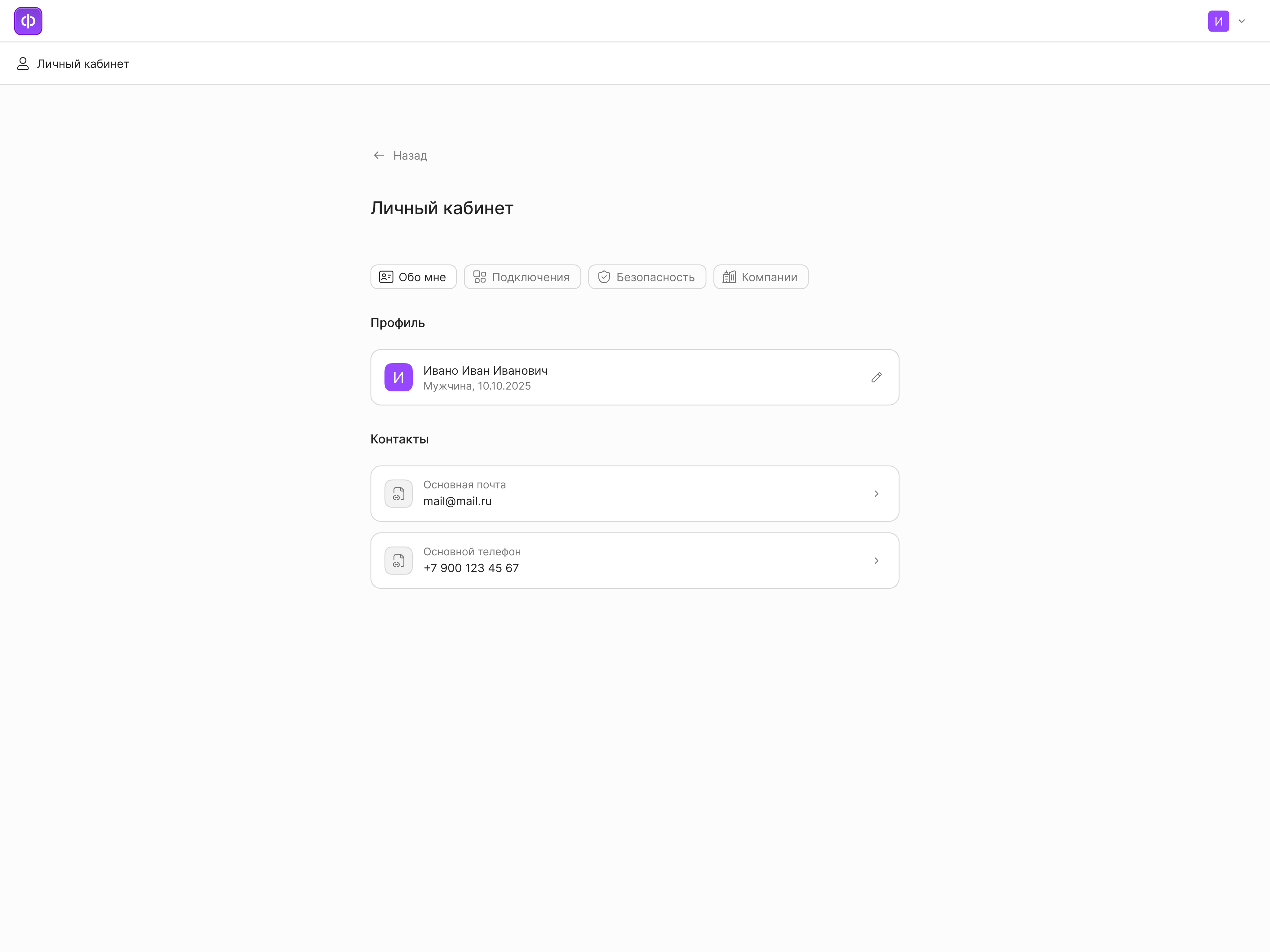Click the grid icon in Подключения
Image resolution: width=1270 pixels, height=952 pixels.
tap(479, 277)
